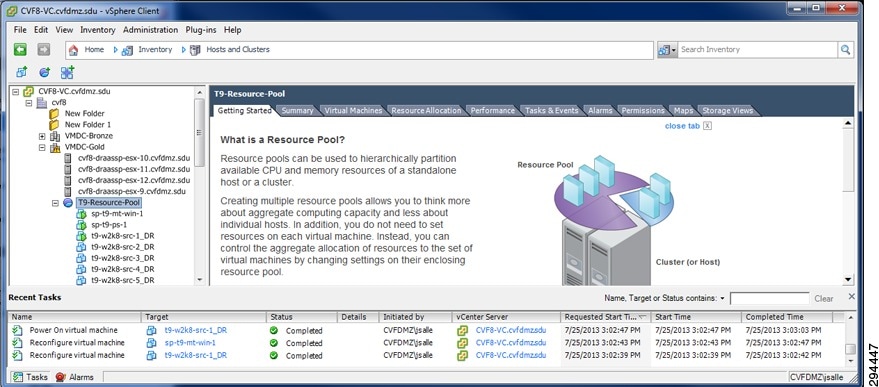Screen dimensions: 879x387
Task: Click the New vApp toolbar icon
Action: click(x=67, y=72)
